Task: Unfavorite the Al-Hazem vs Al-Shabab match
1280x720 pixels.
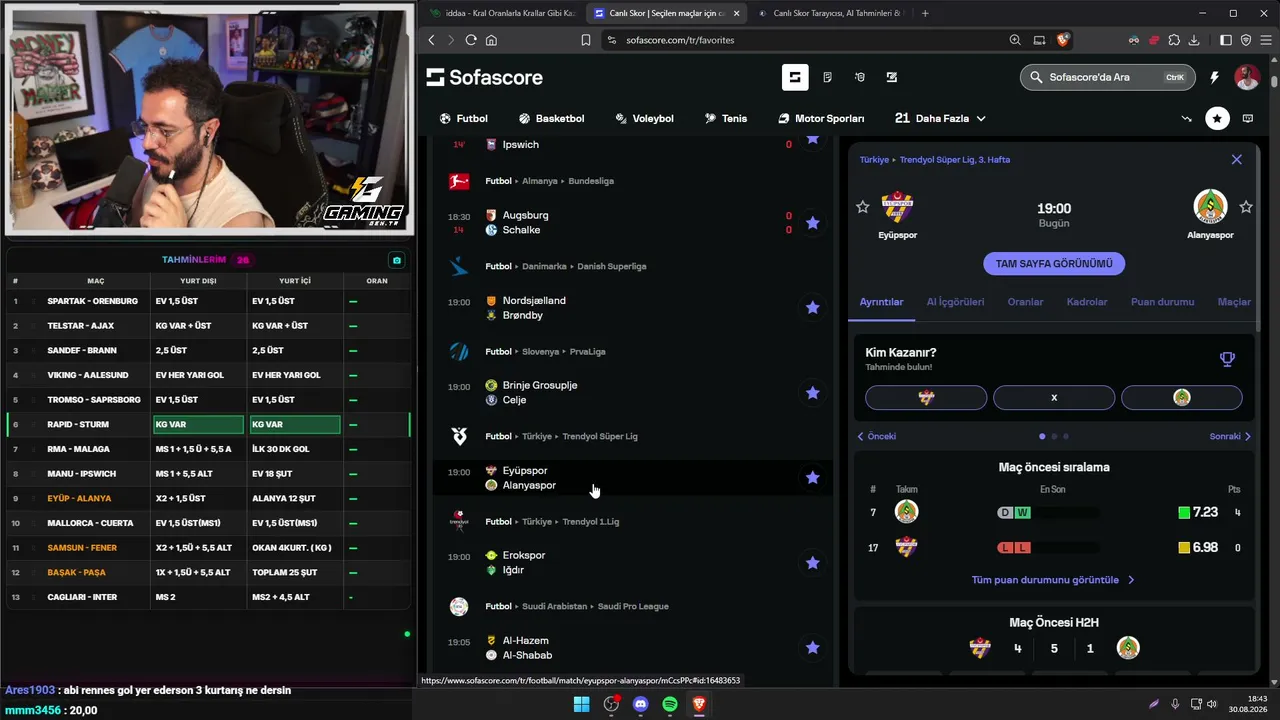Action: click(x=812, y=648)
